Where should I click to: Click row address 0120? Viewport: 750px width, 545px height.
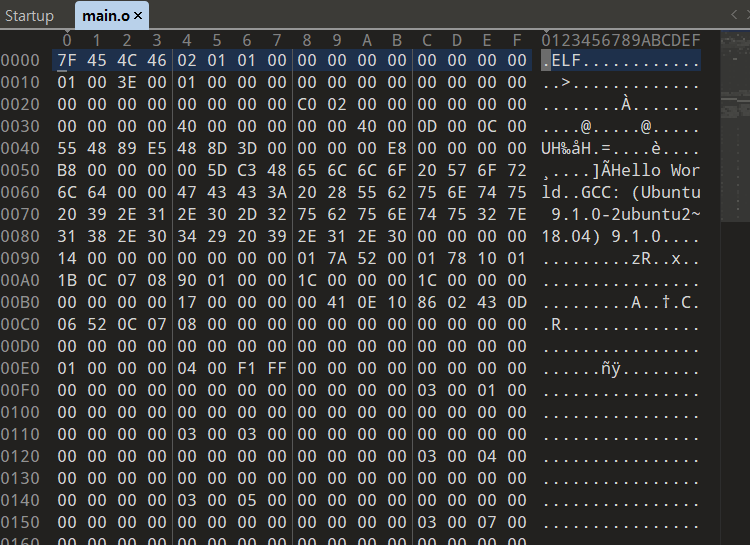pos(20,456)
